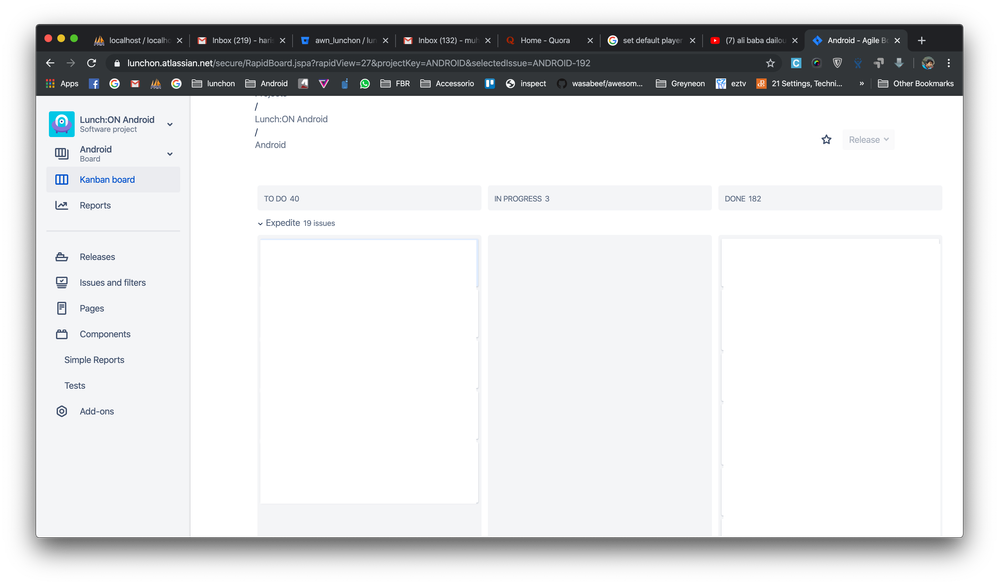Open Simple Reports link
Image resolution: width=999 pixels, height=585 pixels.
coord(94,360)
